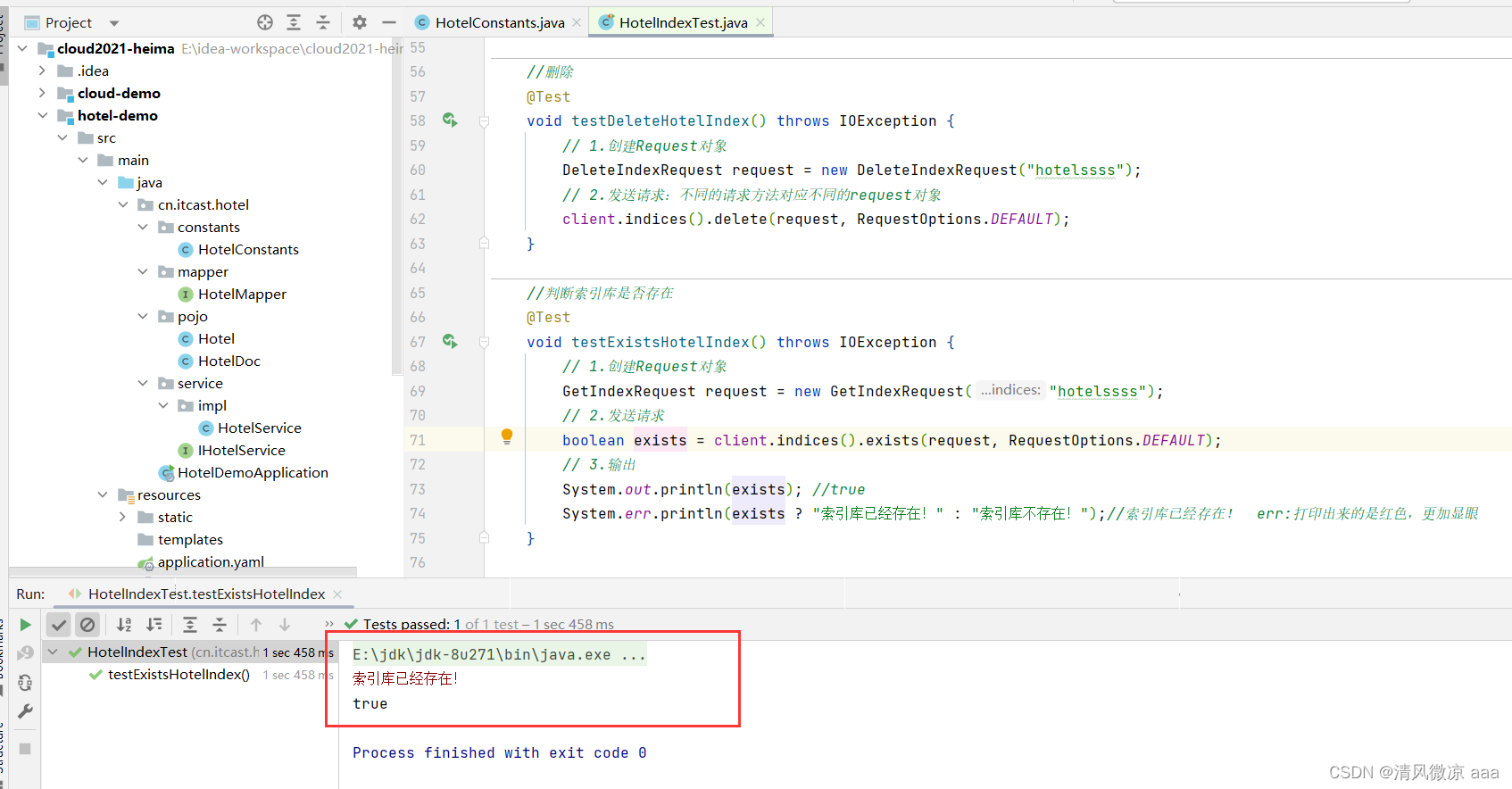Collapse constants package

click(143, 227)
